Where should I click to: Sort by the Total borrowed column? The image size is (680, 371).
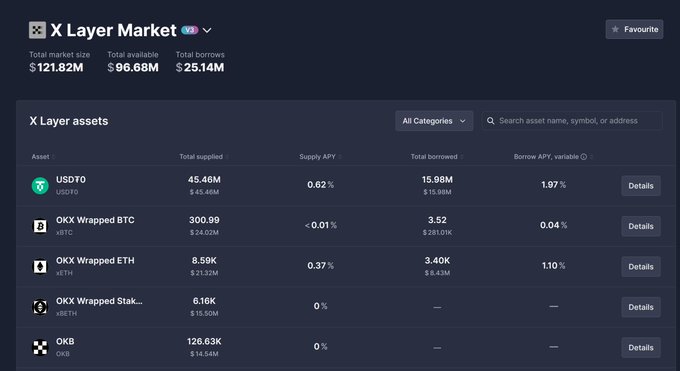[437, 157]
